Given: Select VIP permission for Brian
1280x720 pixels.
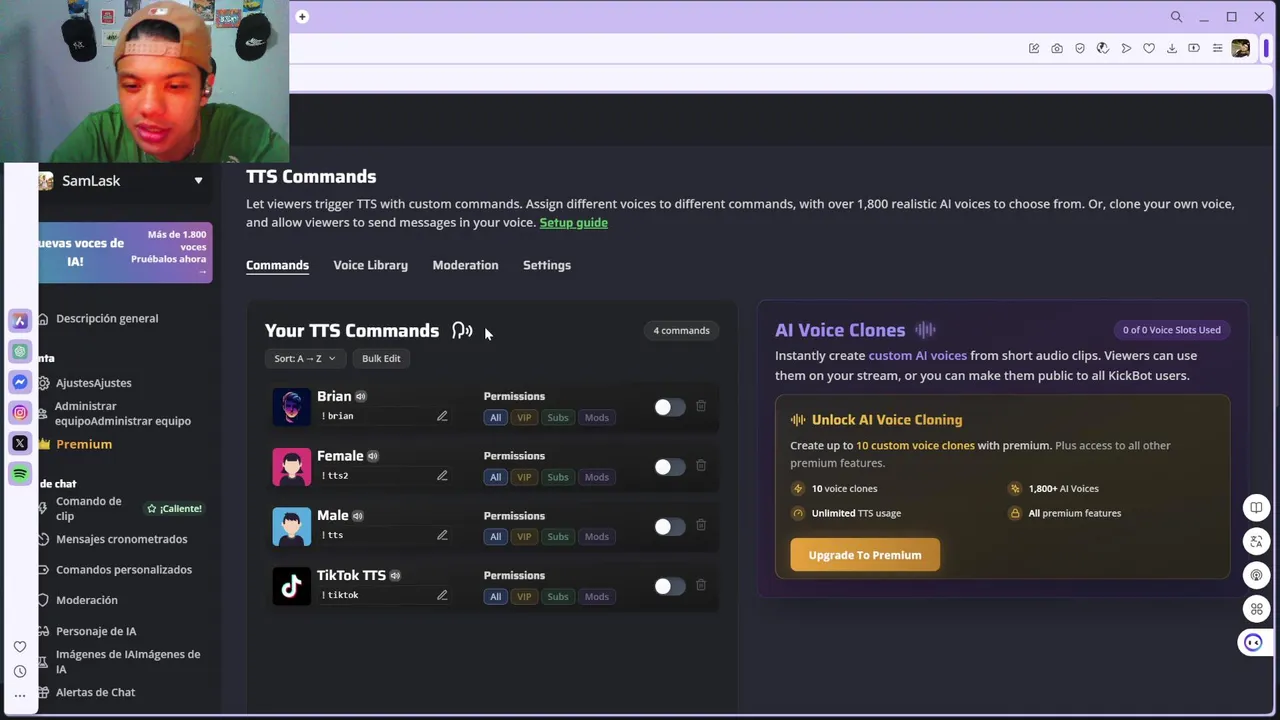Looking at the screenshot, I should click(524, 417).
